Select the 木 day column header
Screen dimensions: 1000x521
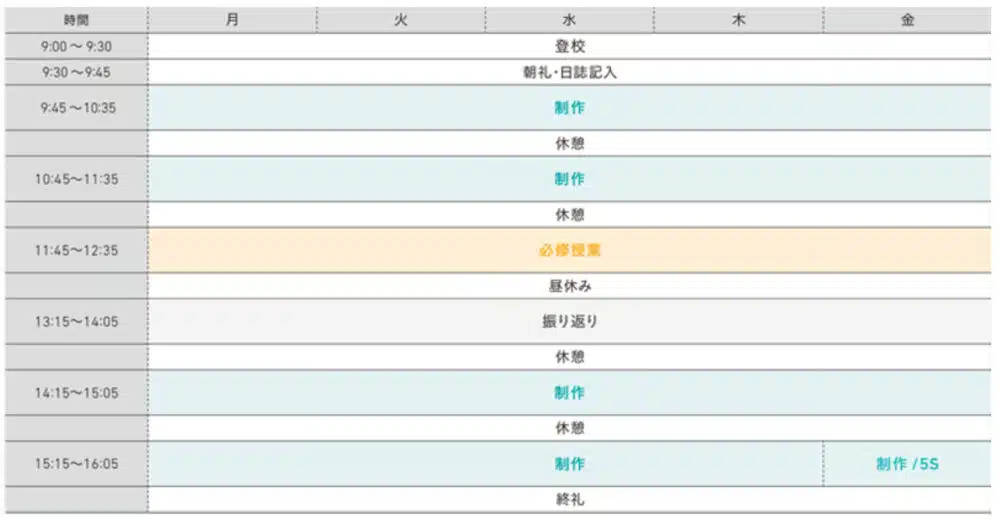pos(739,20)
